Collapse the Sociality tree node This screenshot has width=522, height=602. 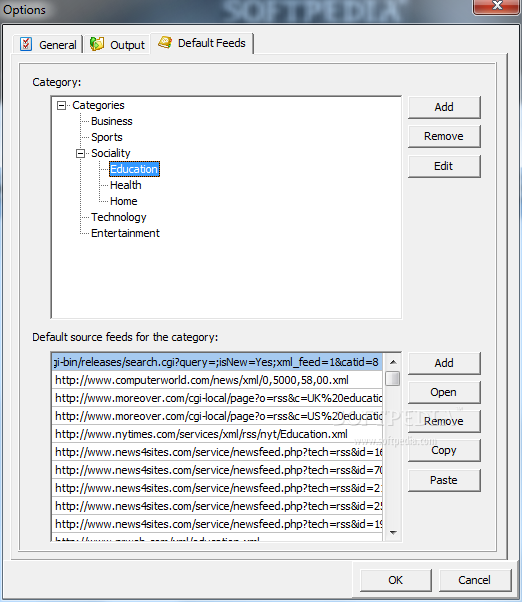pos(80,154)
